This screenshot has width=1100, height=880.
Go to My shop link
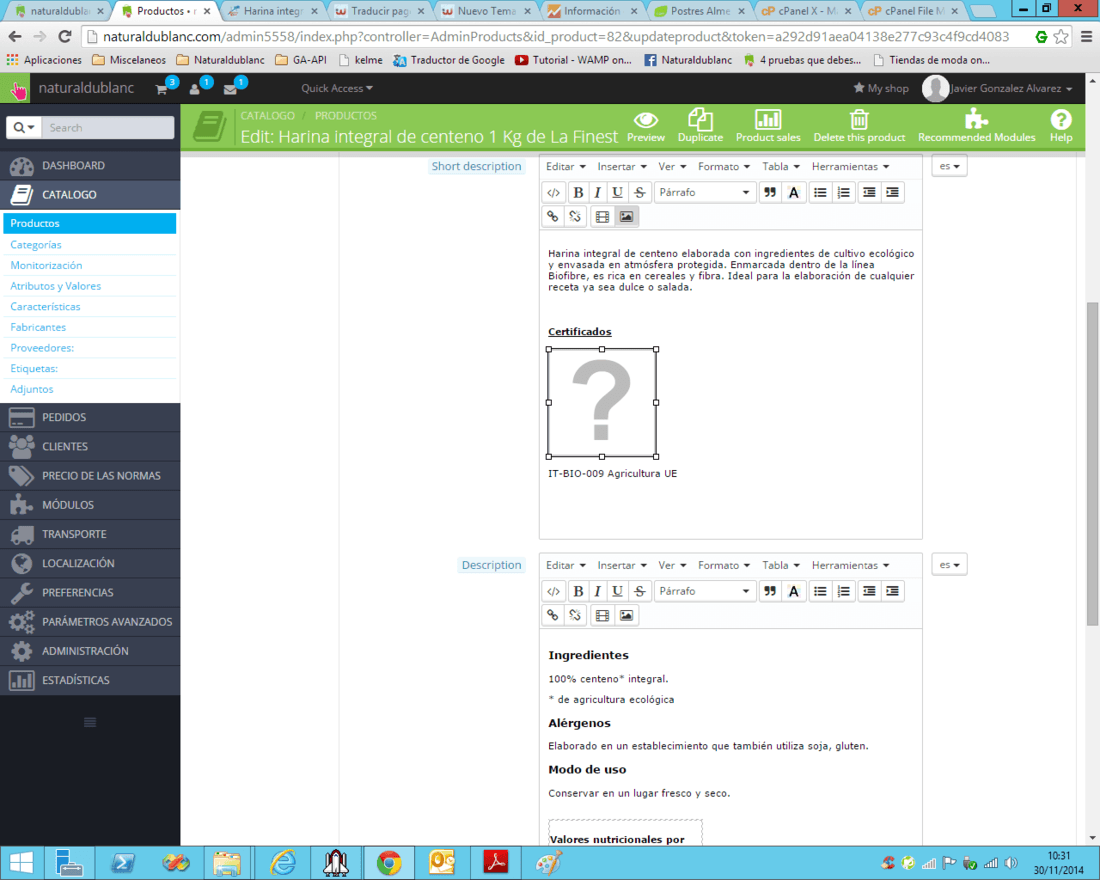(880, 88)
